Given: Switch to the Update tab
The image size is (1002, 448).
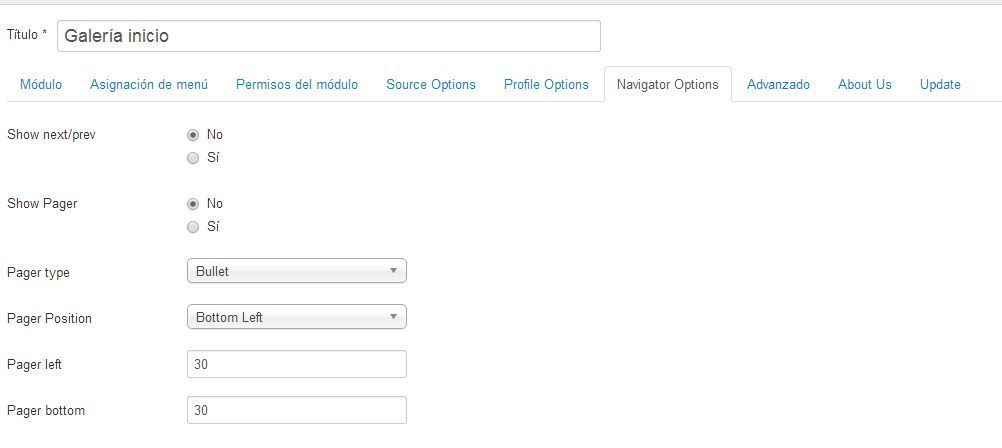Looking at the screenshot, I should 940,84.
